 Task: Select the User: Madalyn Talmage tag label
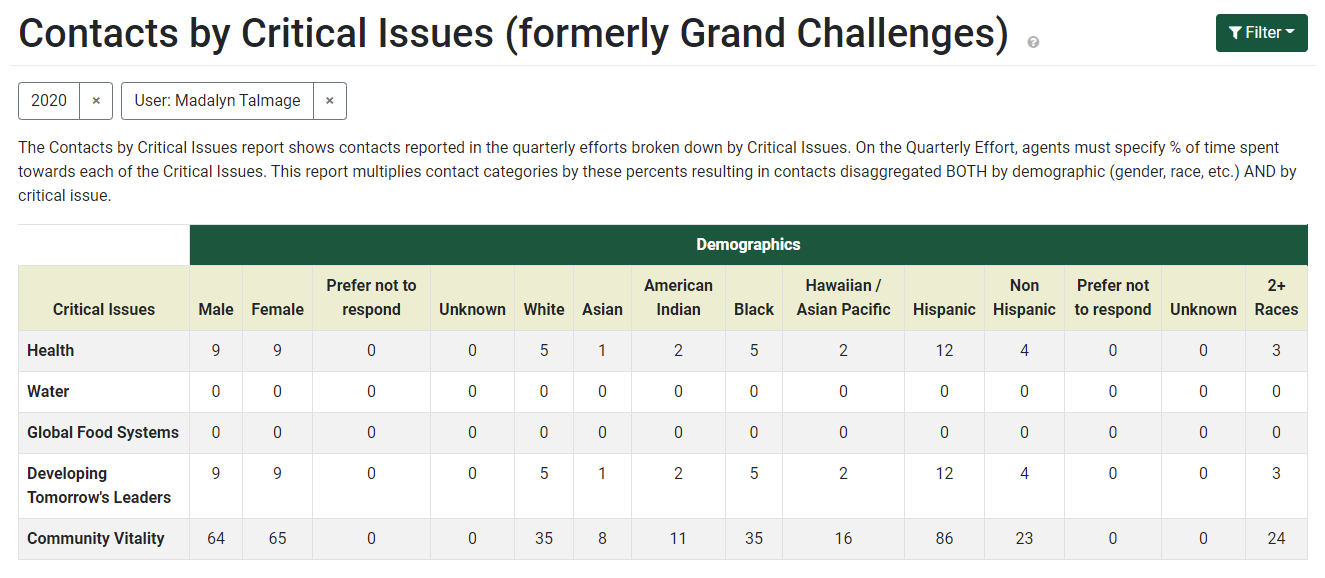[217, 101]
